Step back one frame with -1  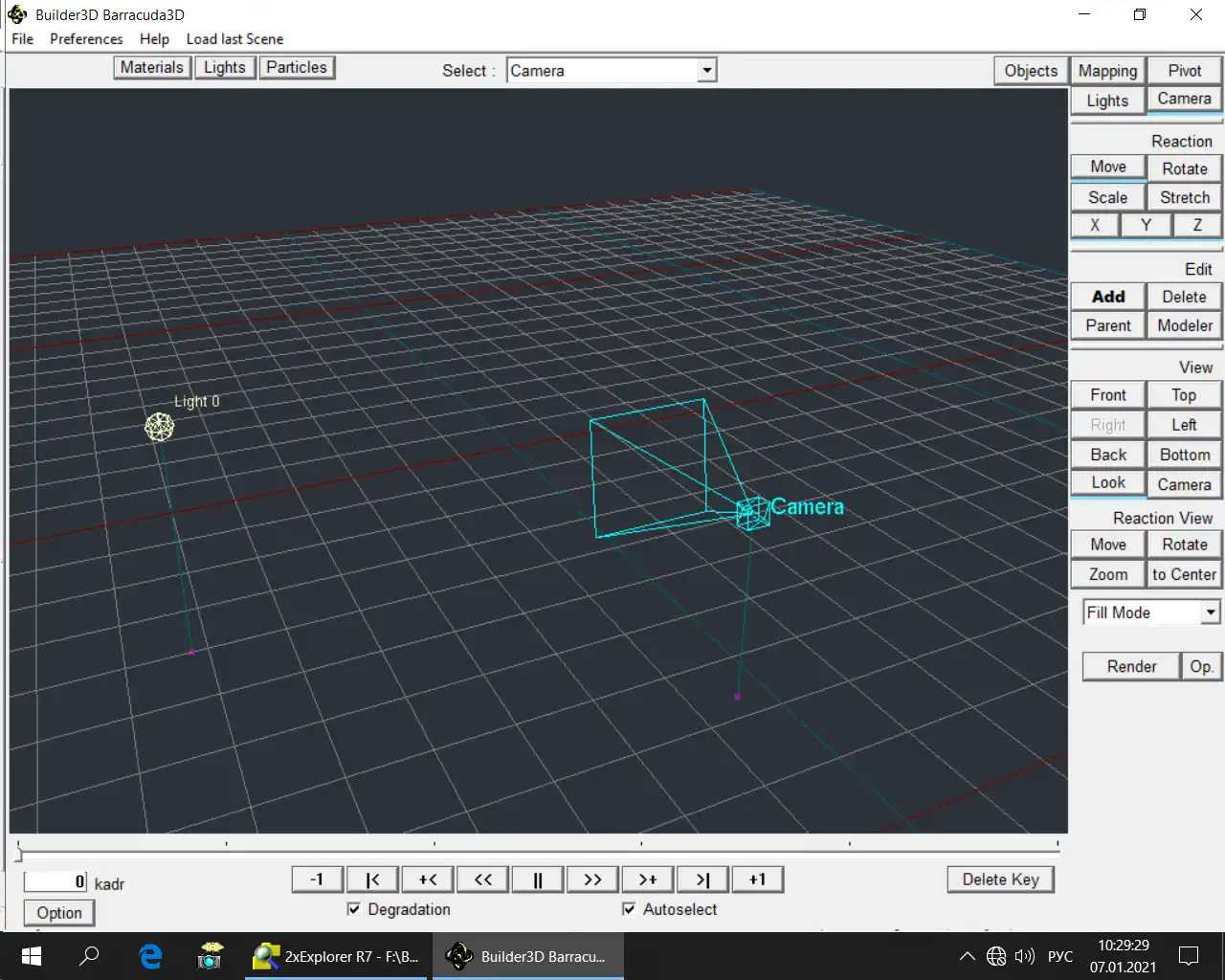[317, 880]
